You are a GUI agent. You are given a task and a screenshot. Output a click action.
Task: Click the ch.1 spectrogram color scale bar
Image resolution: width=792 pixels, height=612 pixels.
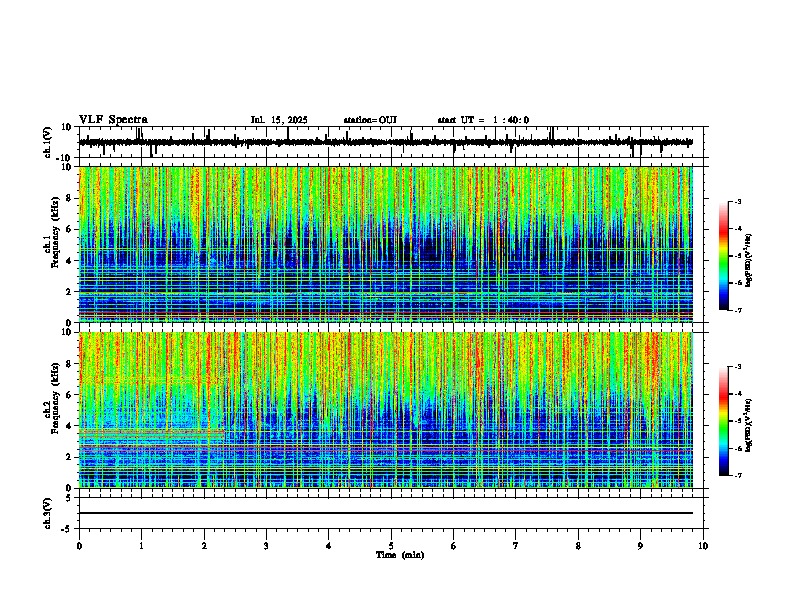coord(724,256)
